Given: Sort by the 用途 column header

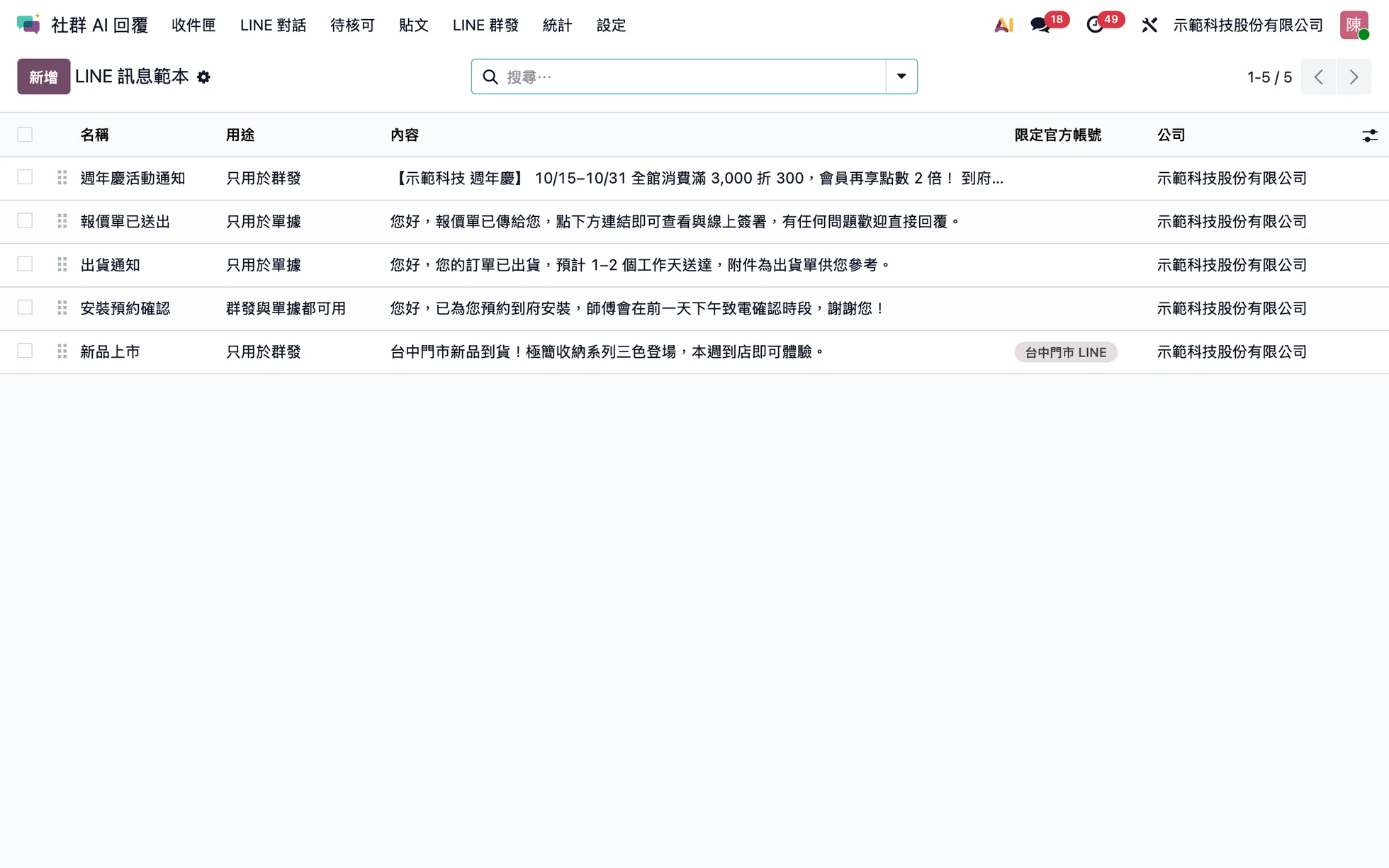Looking at the screenshot, I should pyautogui.click(x=240, y=135).
